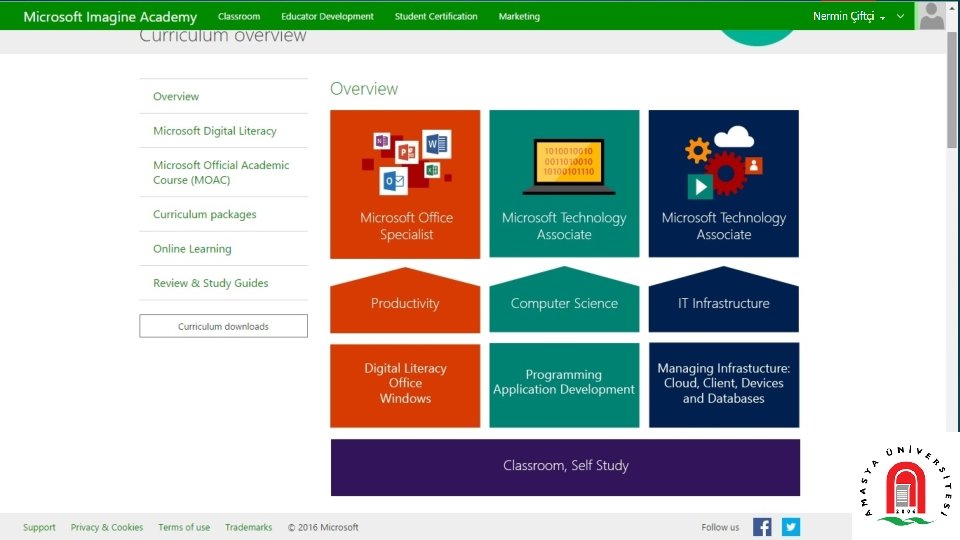Viewport: 960px width, 540px height.
Task: Click the © 2016 Microsoft text
Action: (323, 527)
